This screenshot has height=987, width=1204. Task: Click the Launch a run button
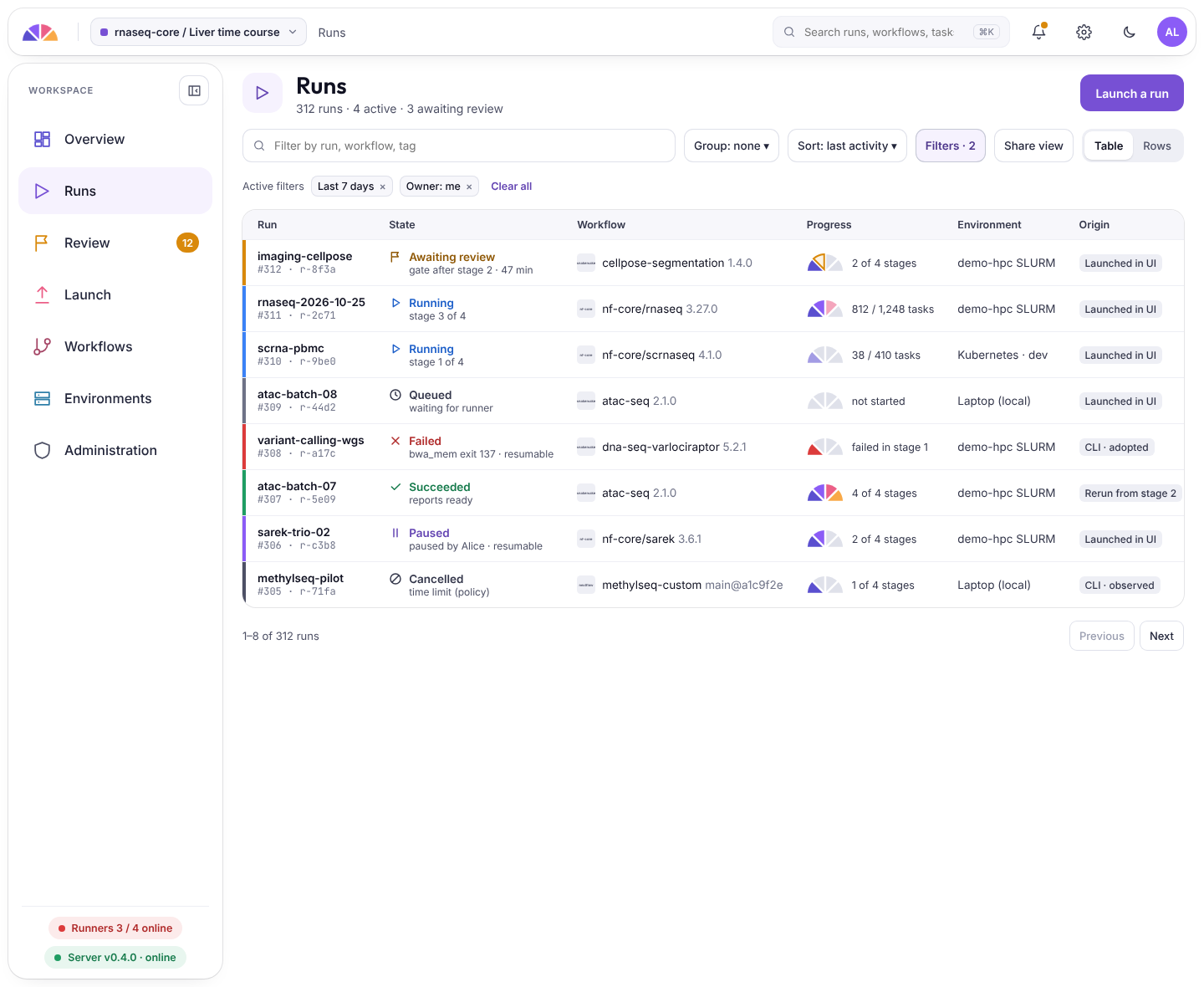click(1132, 93)
